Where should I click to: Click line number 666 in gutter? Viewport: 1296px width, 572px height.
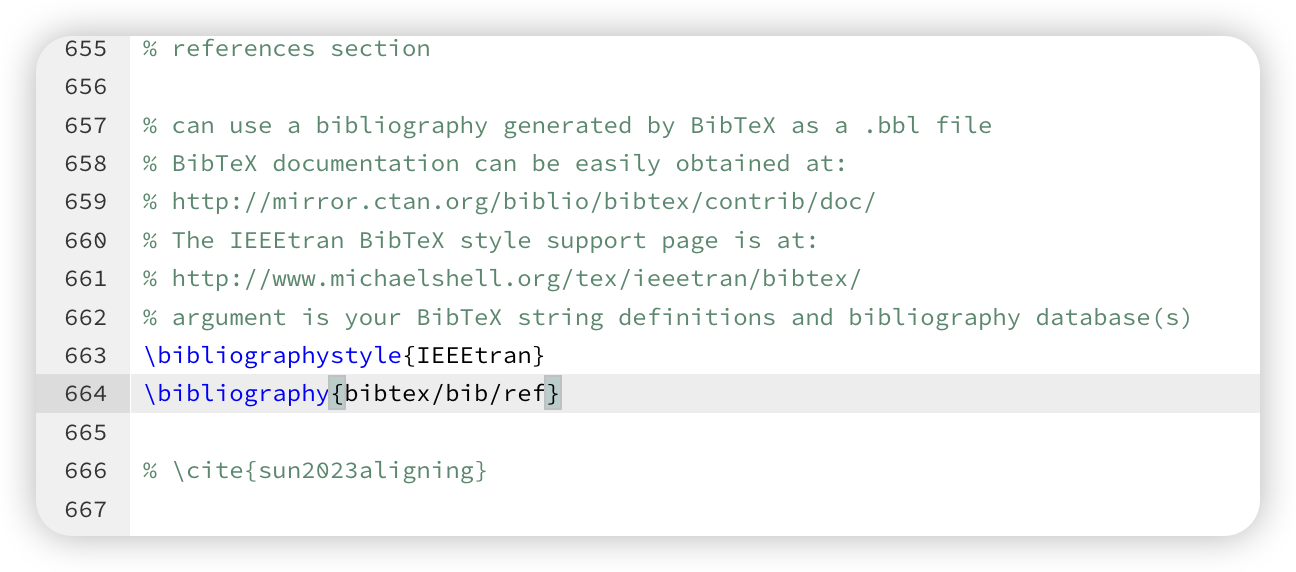tap(86, 471)
